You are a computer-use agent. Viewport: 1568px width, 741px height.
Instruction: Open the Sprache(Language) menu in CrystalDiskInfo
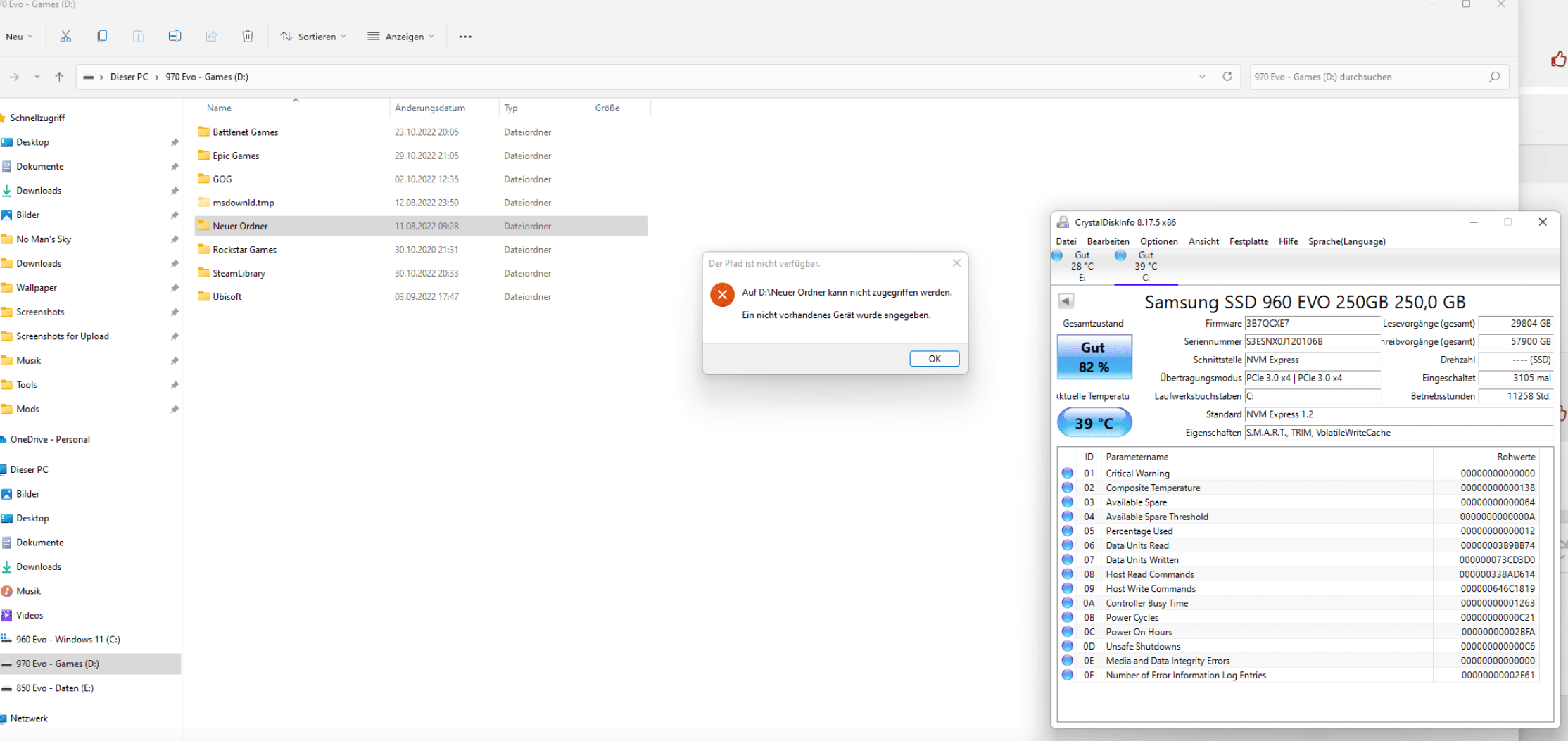[x=1346, y=241]
